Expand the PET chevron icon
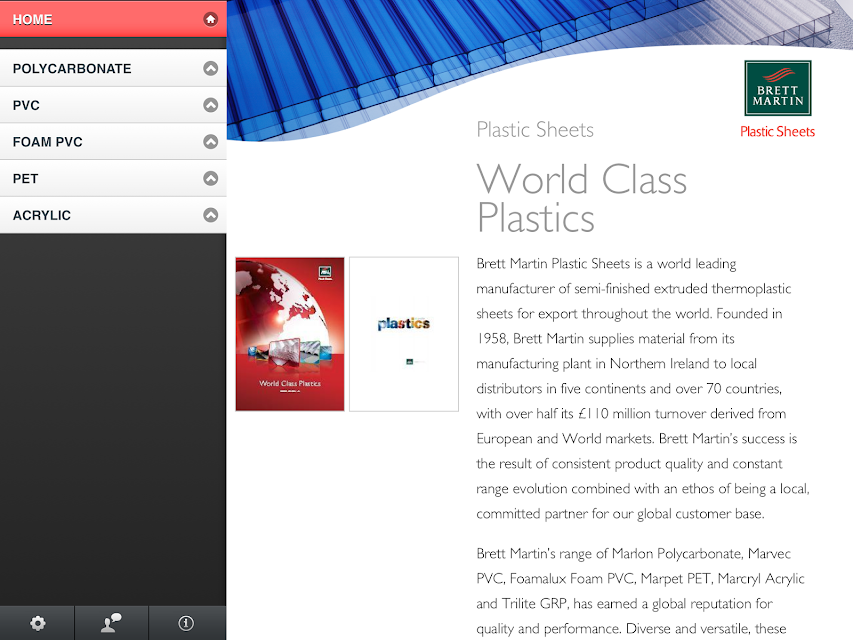This screenshot has width=853, height=640. click(211, 179)
